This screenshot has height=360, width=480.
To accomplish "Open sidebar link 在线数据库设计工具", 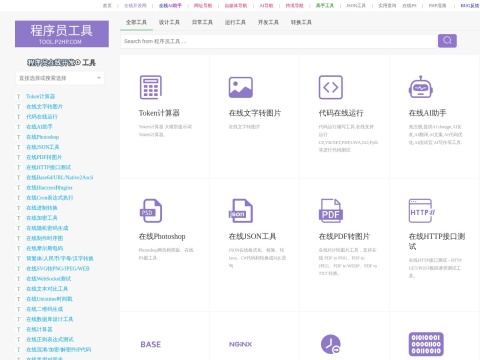I will (x=50, y=319).
